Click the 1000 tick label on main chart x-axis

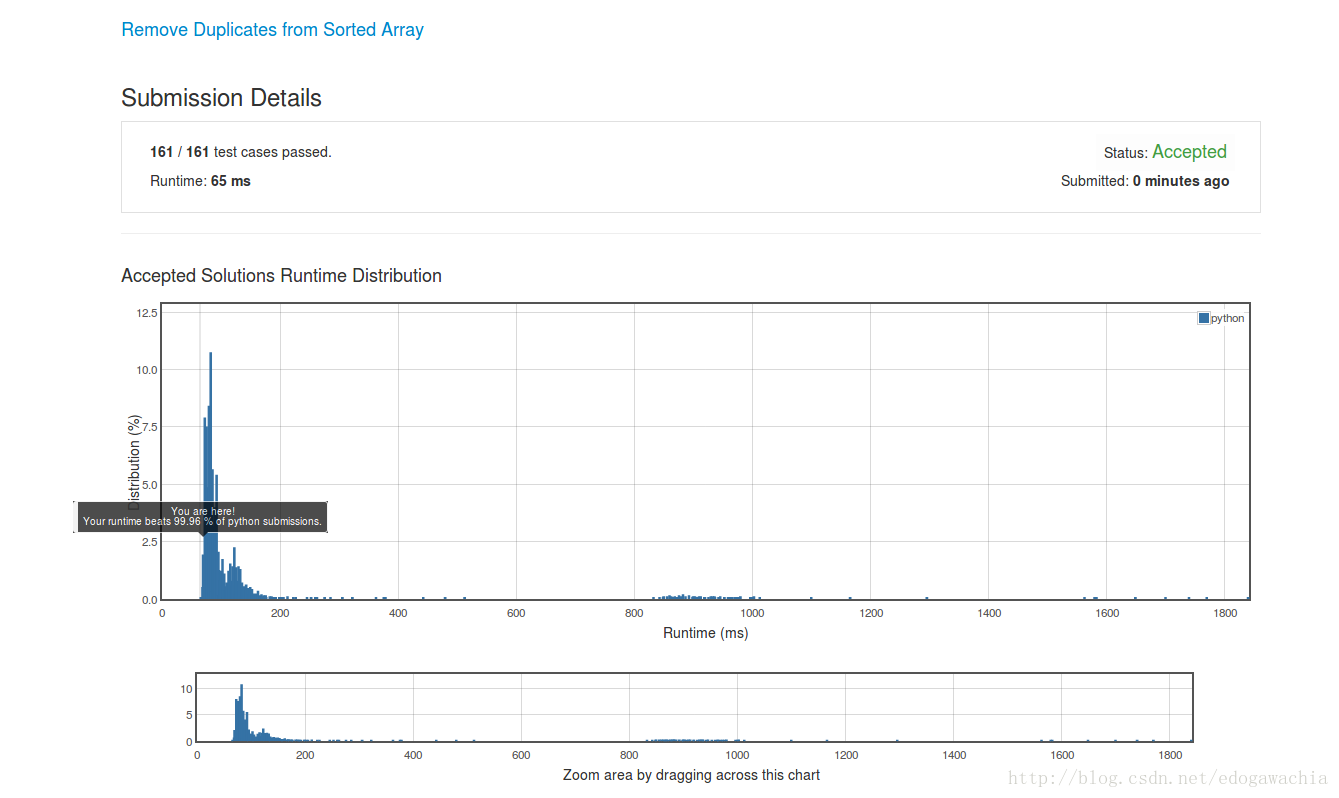coord(752,613)
